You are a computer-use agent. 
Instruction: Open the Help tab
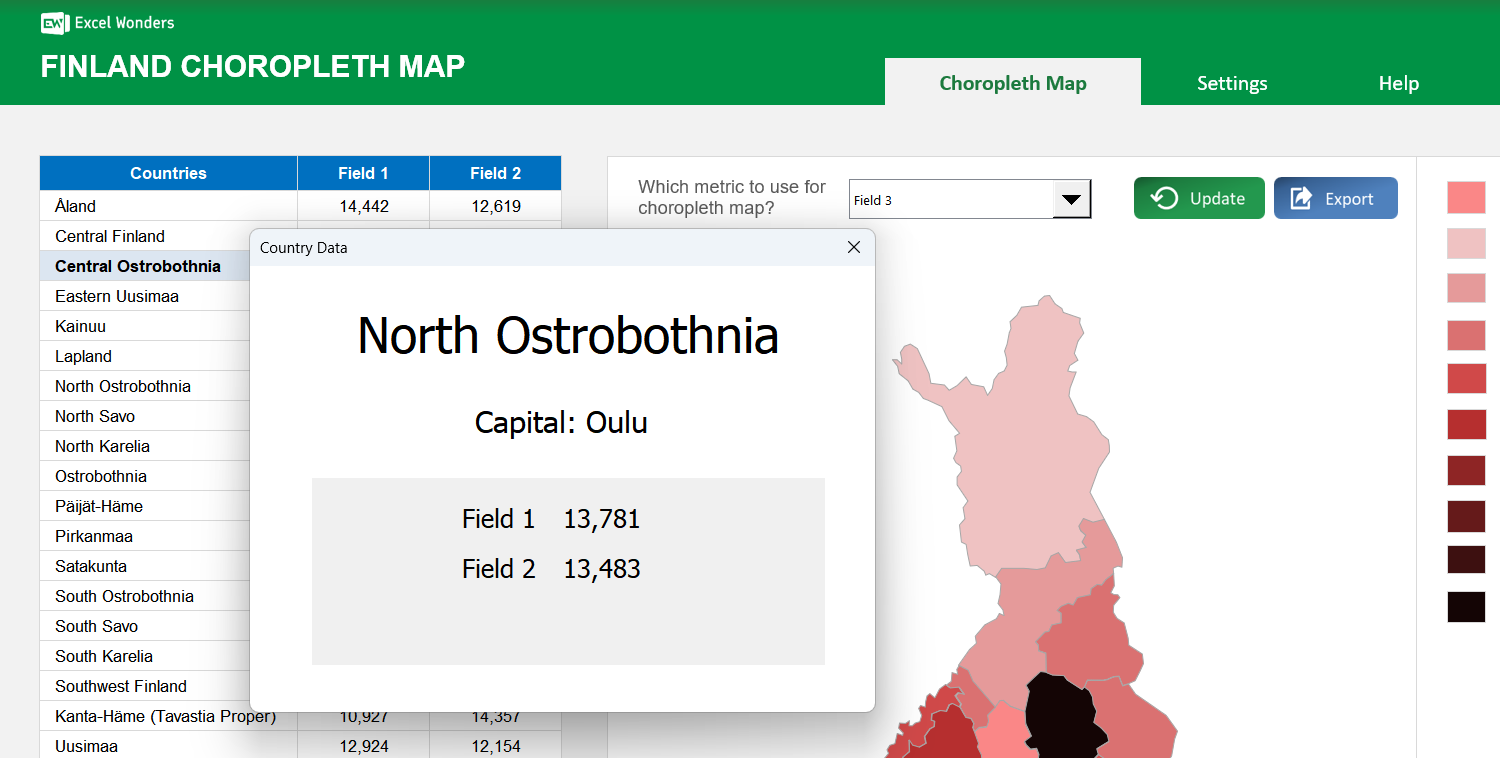click(x=1398, y=83)
